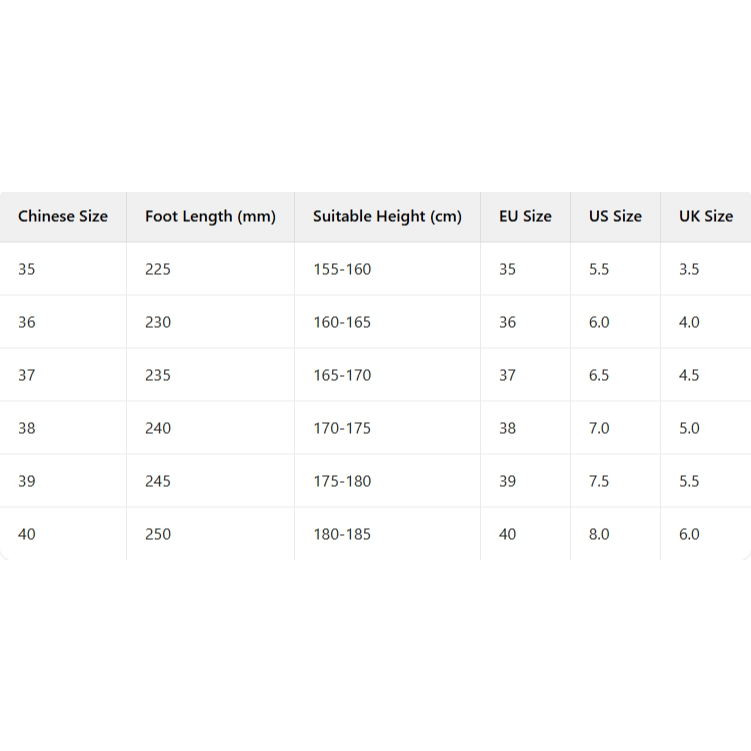Click the foot length 240 cell

210,428
